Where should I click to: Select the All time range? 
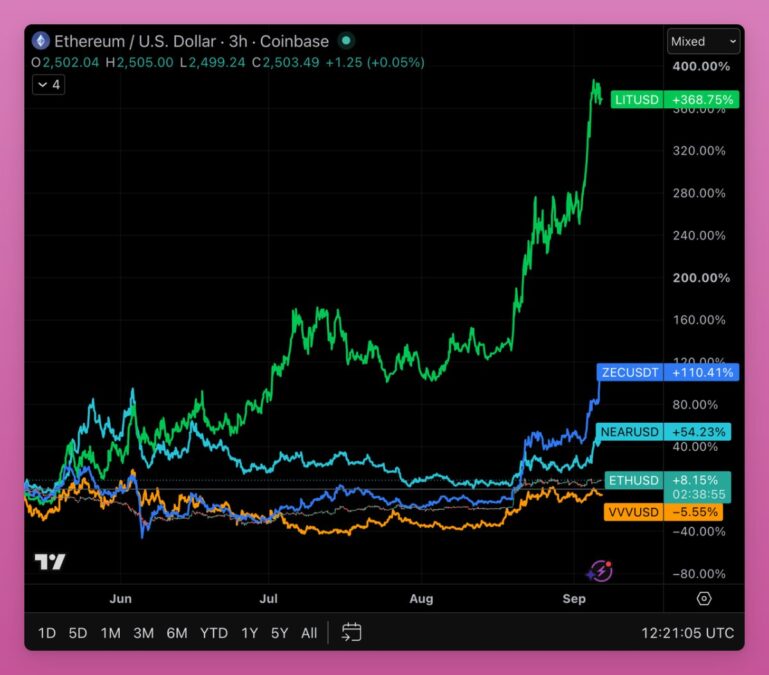tap(309, 633)
